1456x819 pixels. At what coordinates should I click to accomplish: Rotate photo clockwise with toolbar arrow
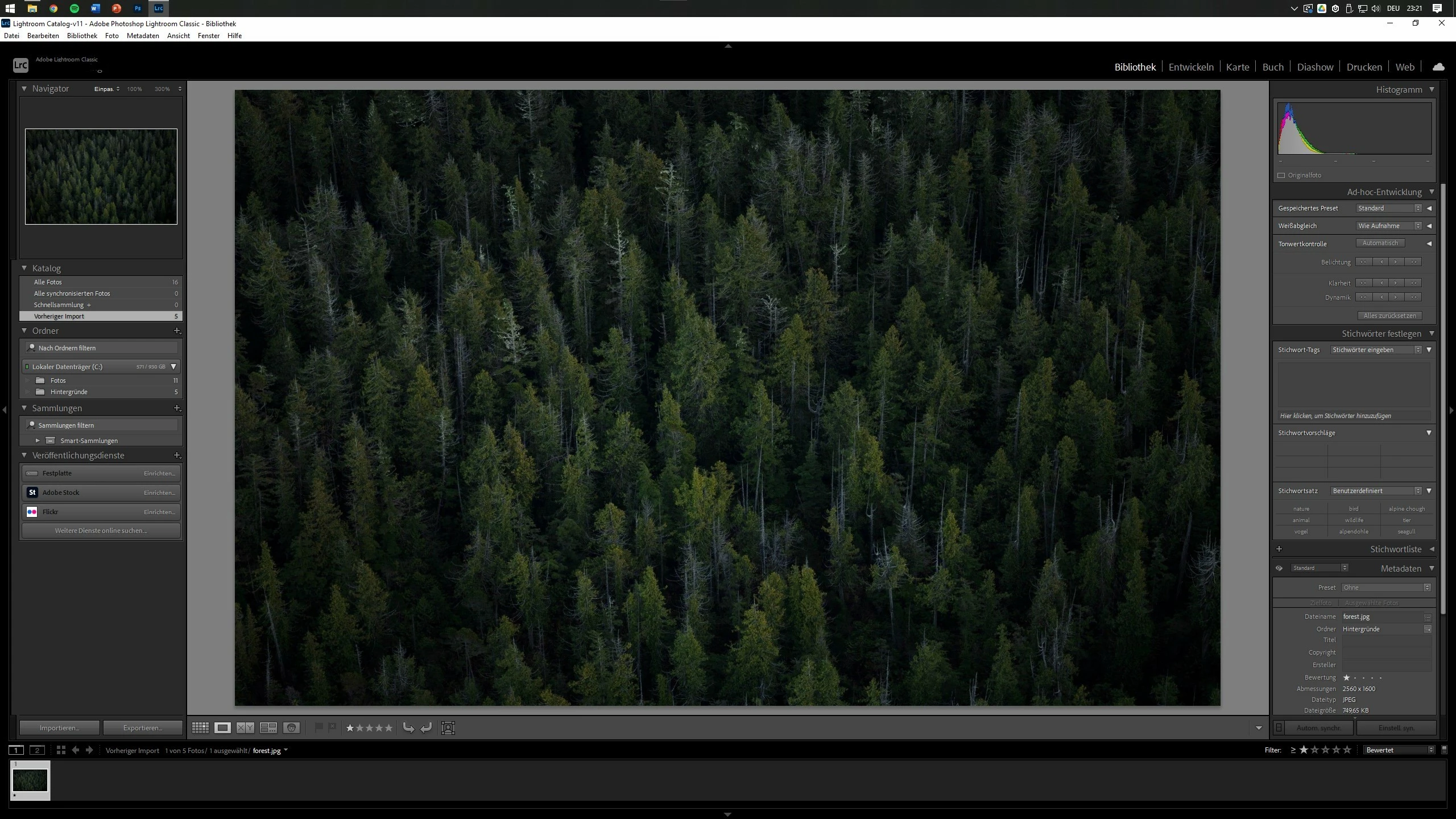point(426,727)
